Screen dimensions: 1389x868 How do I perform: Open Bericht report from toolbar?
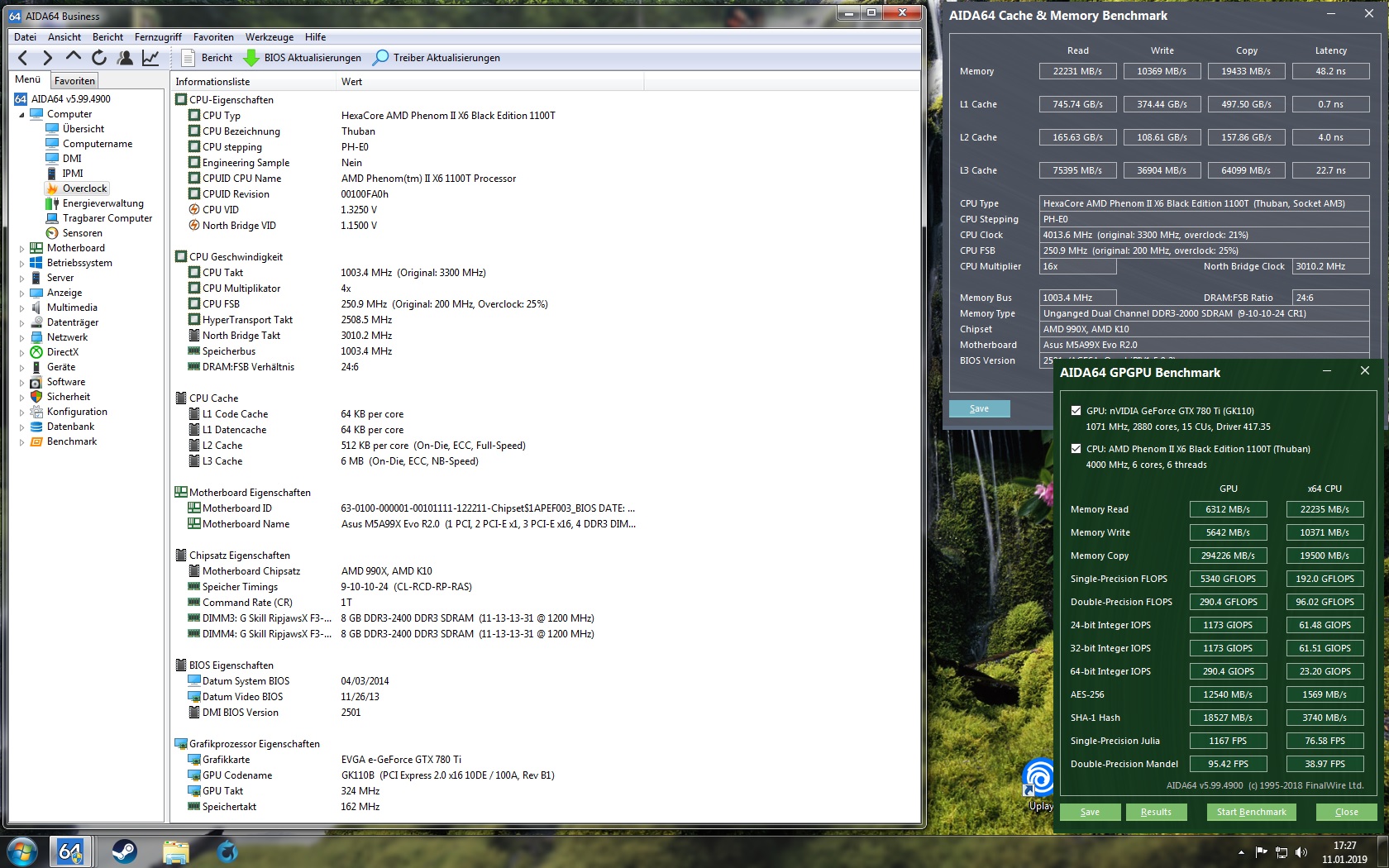tap(207, 58)
